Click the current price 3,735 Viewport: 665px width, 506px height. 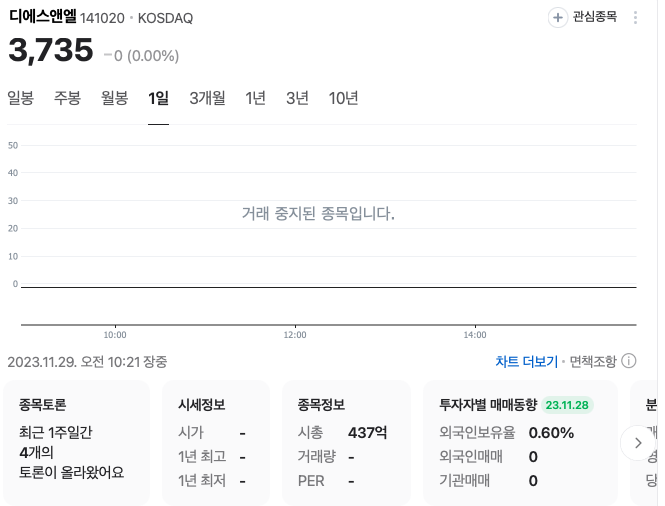point(50,50)
